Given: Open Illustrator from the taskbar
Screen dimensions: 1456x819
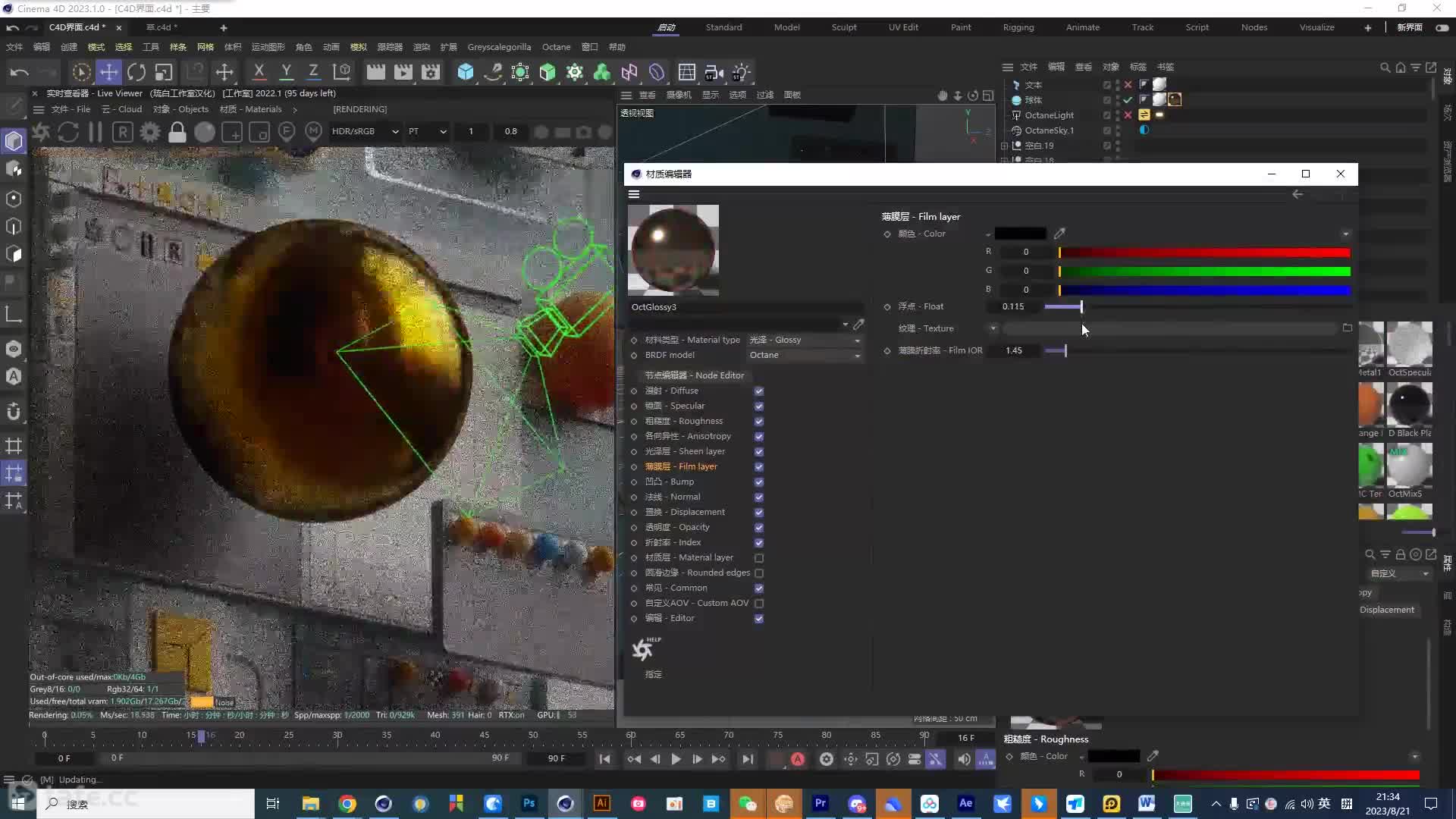Looking at the screenshot, I should (x=601, y=804).
